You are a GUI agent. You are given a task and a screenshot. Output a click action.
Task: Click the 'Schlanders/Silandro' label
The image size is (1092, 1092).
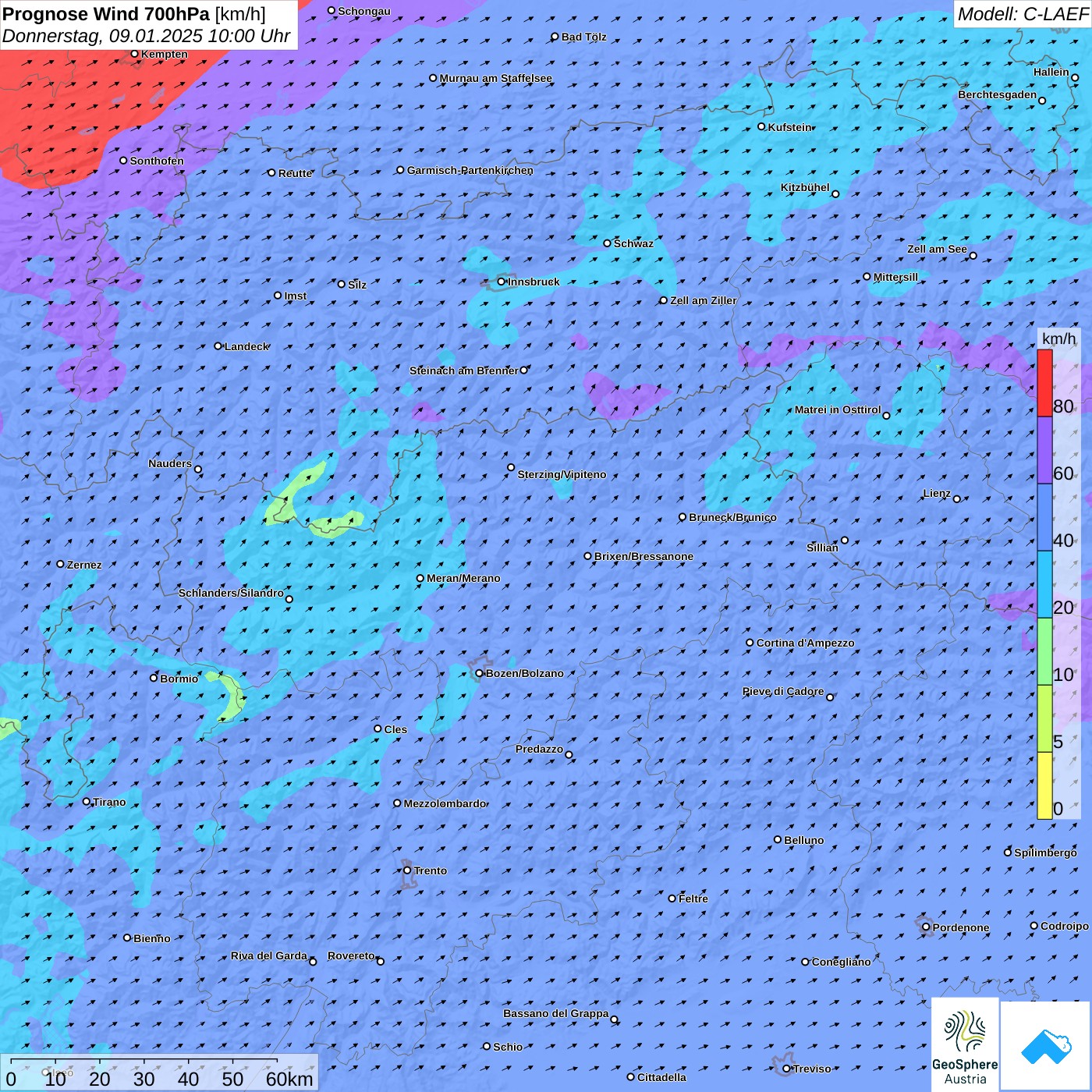pos(231,593)
